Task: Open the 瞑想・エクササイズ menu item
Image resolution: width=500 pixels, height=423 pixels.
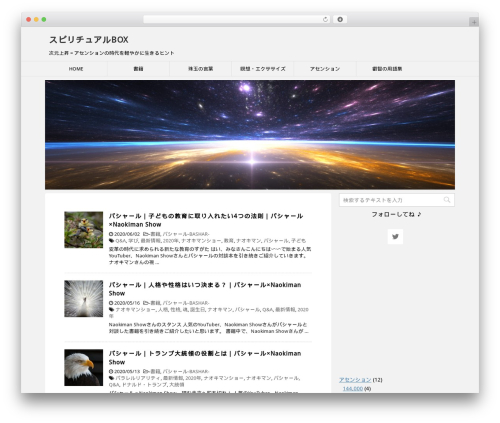Action: tap(263, 69)
